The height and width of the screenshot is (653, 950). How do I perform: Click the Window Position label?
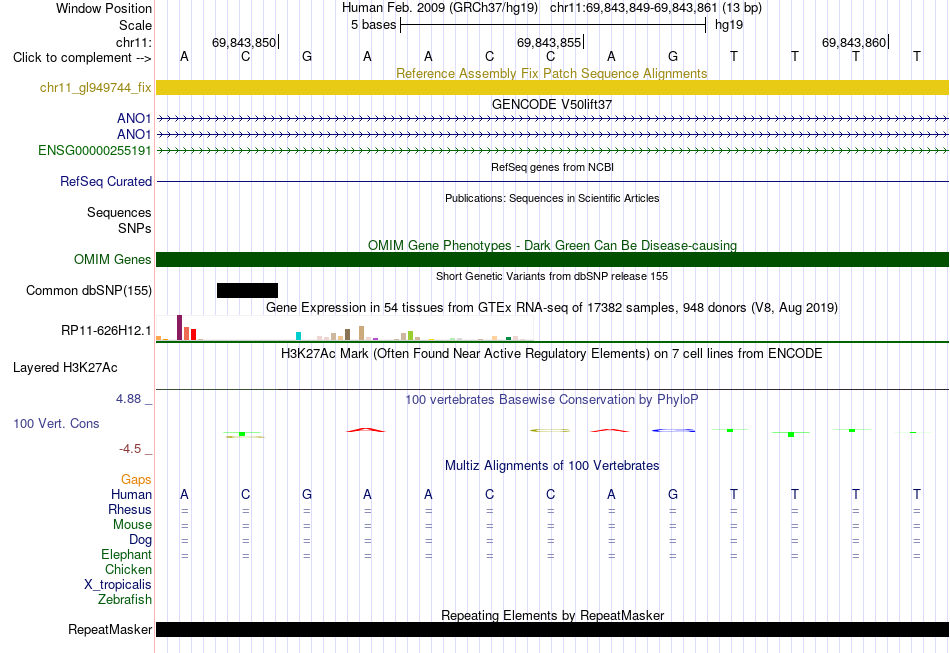click(104, 8)
